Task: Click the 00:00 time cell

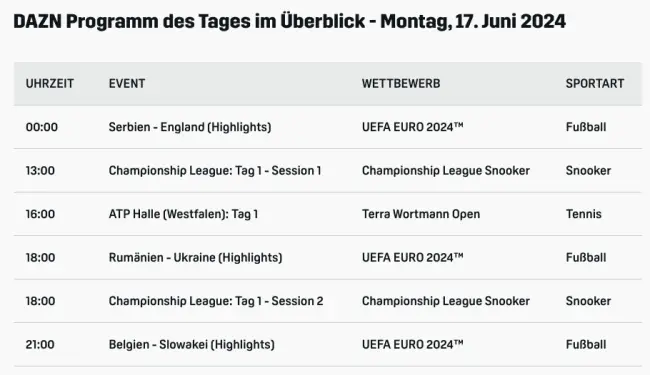Action: pos(42,127)
